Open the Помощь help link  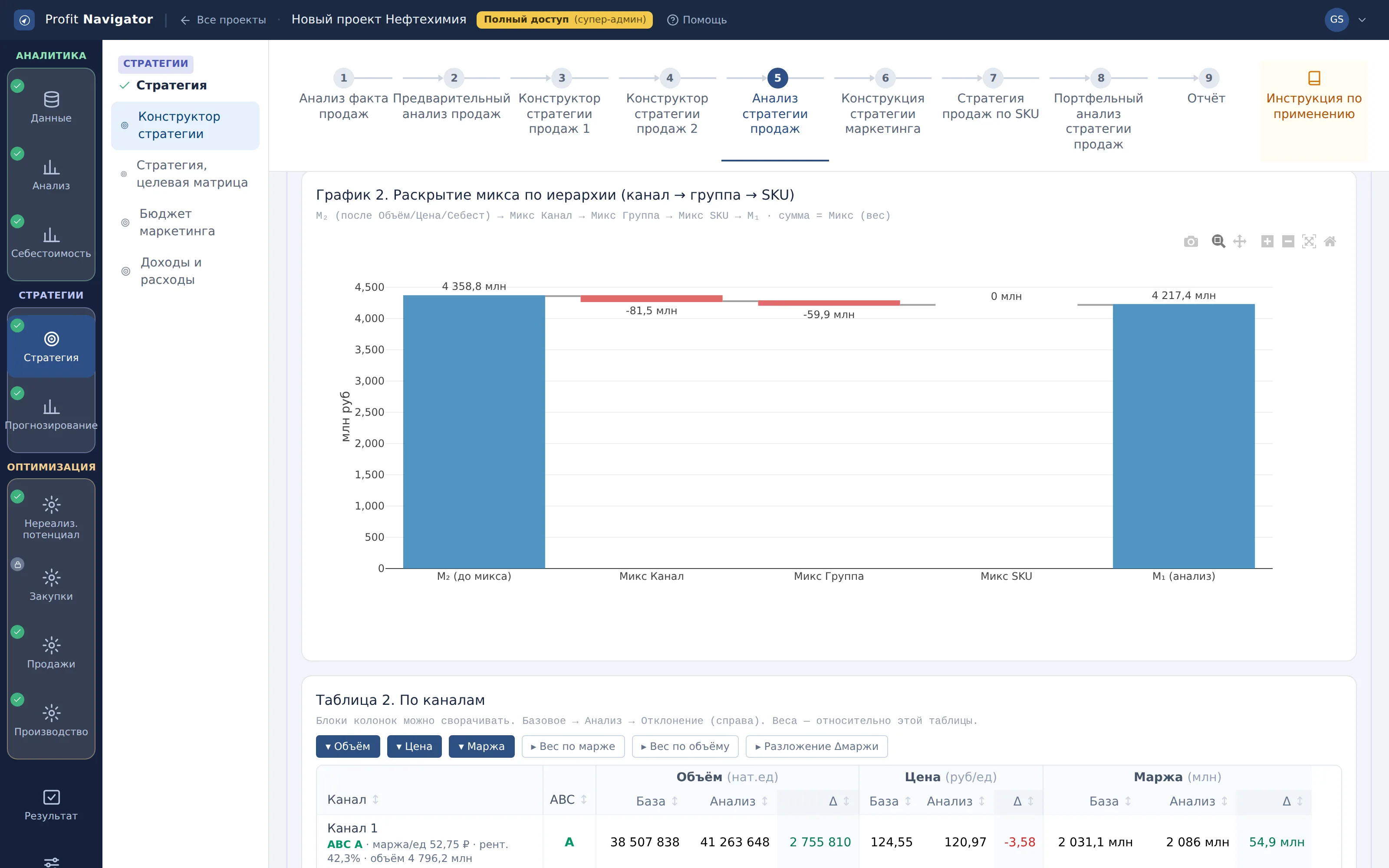[x=697, y=20]
